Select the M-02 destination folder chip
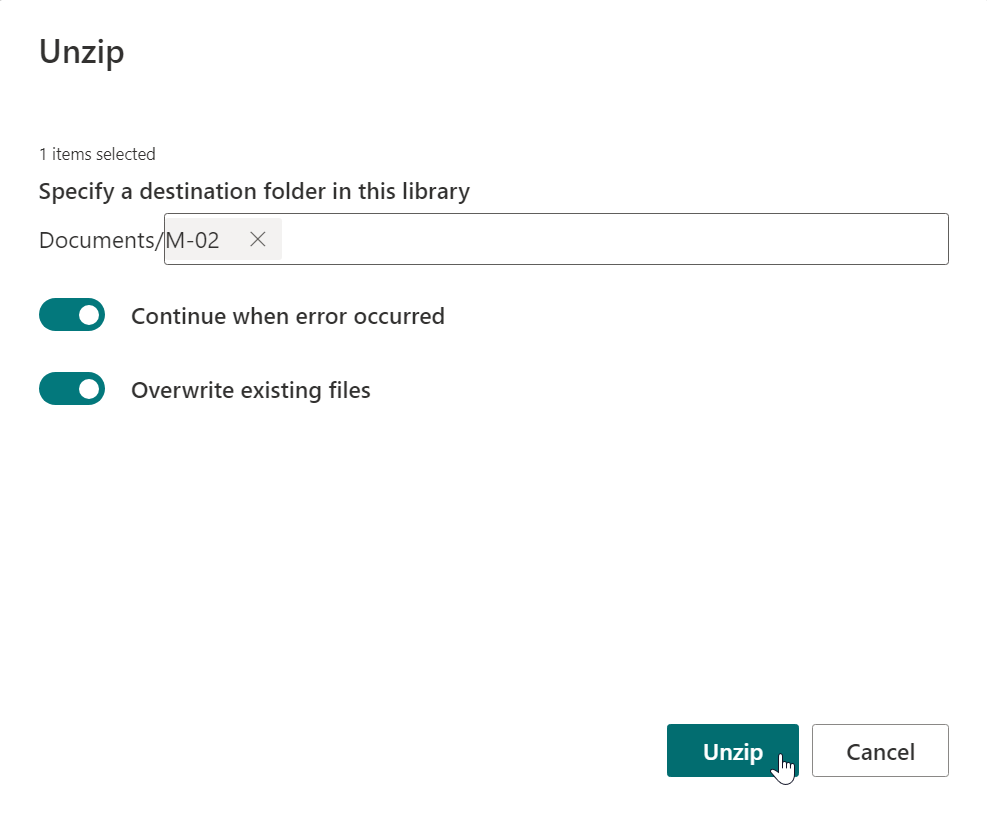The width and height of the screenshot is (987, 815). coord(200,240)
